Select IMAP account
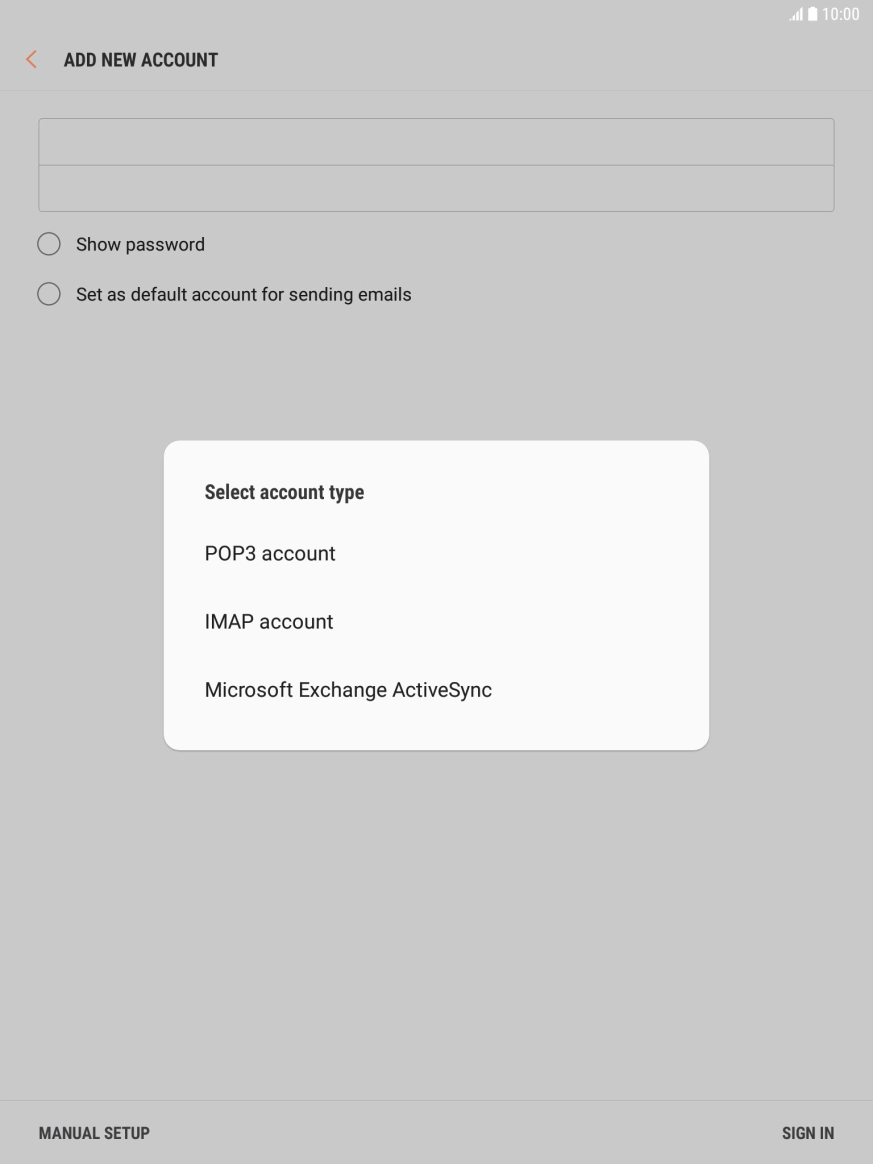Screen dimensions: 873x1164 [269, 621]
